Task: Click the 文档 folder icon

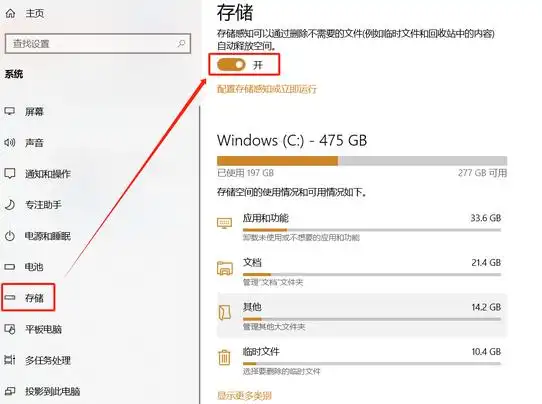Action: pyautogui.click(x=225, y=268)
